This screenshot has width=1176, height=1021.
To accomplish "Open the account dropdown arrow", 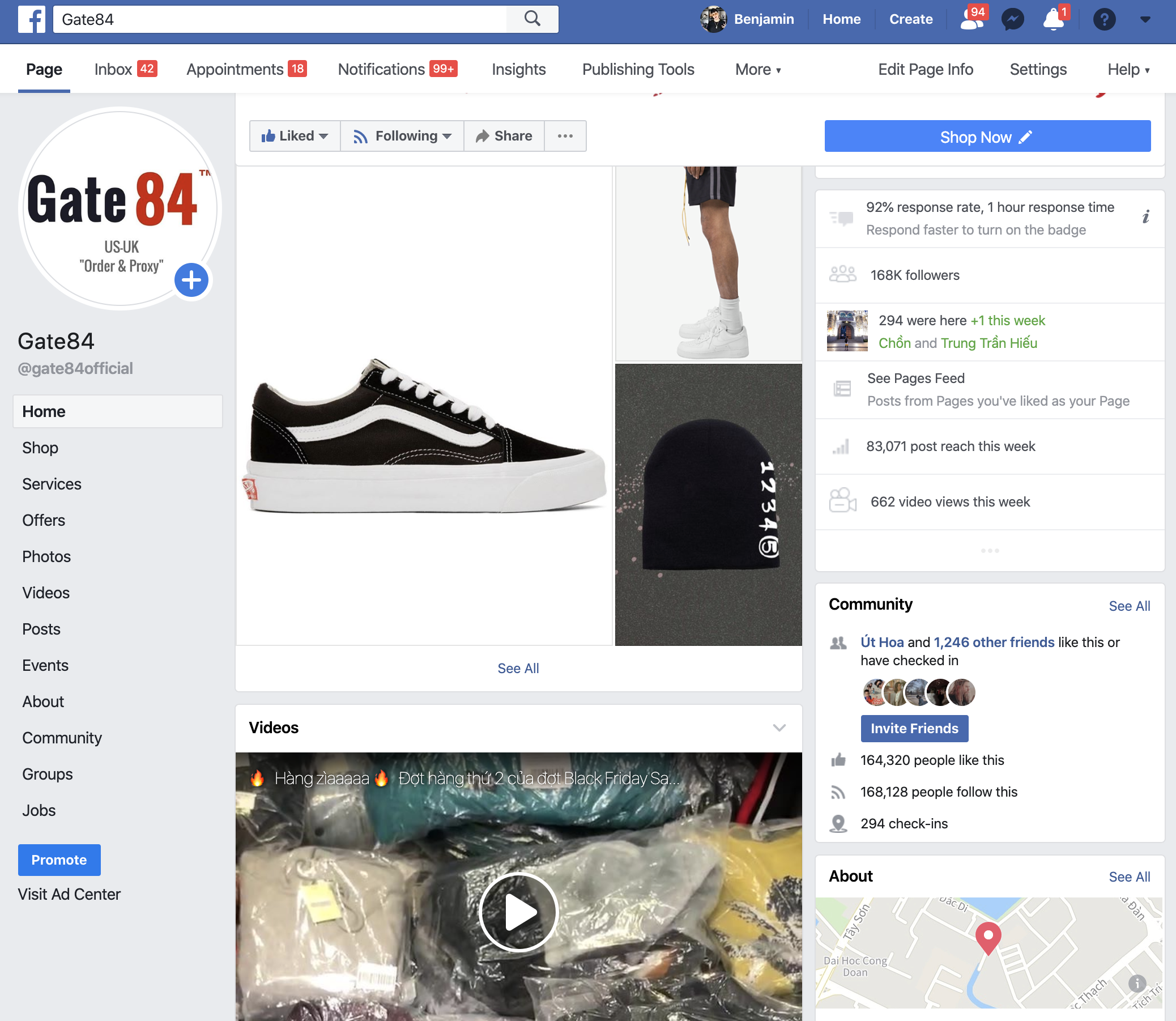I will point(1145,19).
